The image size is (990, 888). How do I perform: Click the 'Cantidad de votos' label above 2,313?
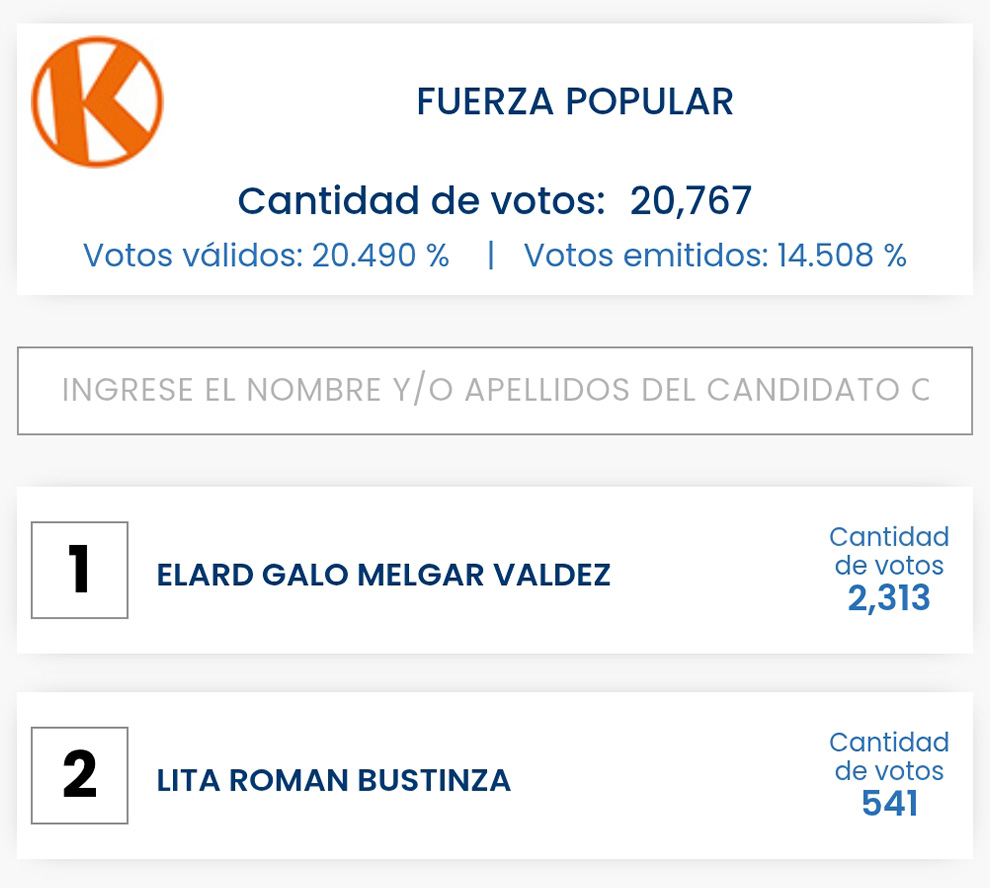coord(889,551)
